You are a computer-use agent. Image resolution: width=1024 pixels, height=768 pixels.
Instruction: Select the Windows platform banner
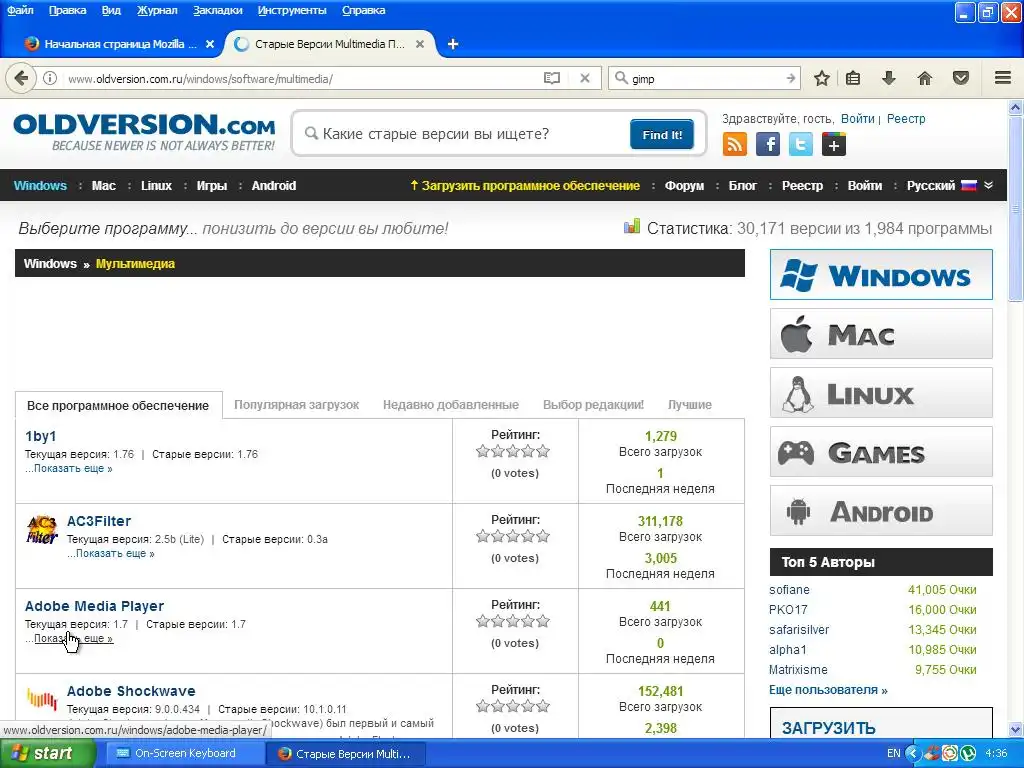point(881,274)
